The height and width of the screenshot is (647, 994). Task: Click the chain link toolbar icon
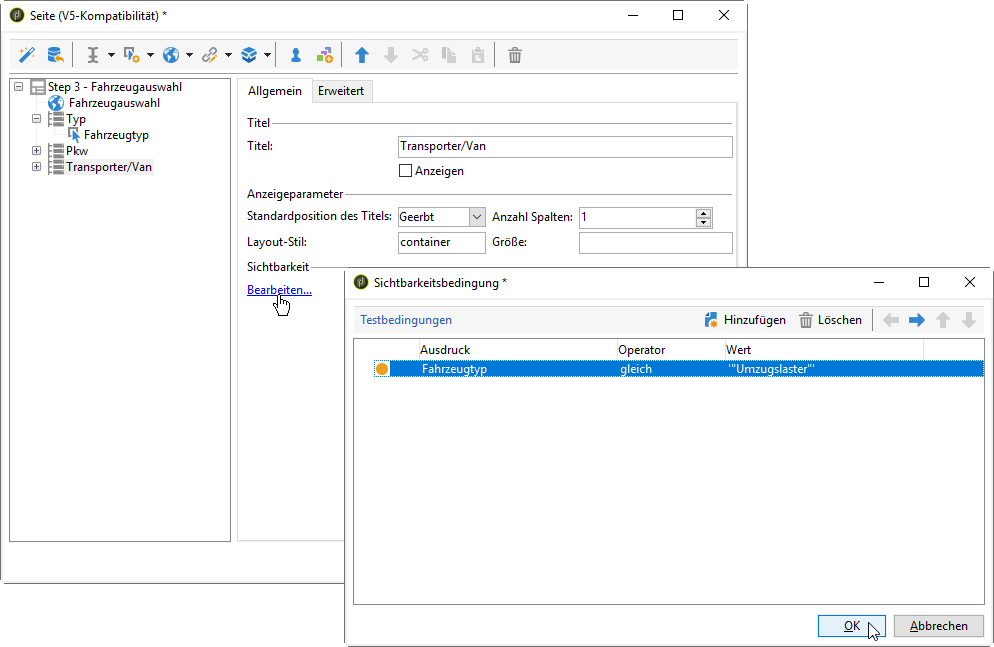[209, 55]
